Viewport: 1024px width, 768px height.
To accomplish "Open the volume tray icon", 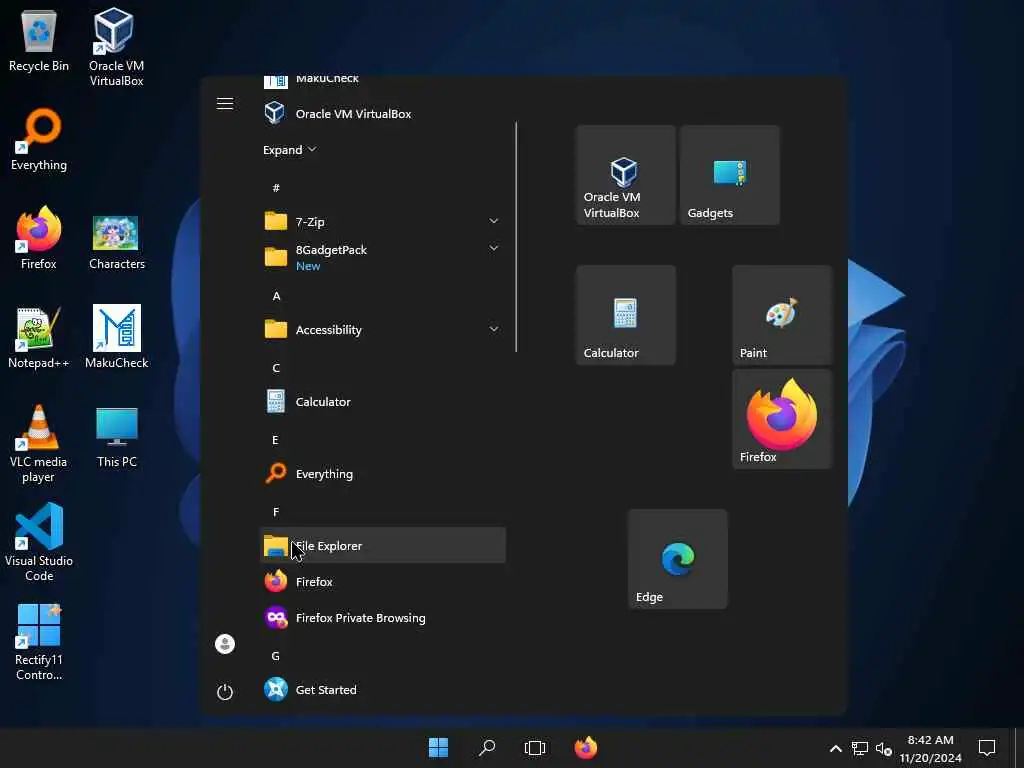I will coord(884,748).
